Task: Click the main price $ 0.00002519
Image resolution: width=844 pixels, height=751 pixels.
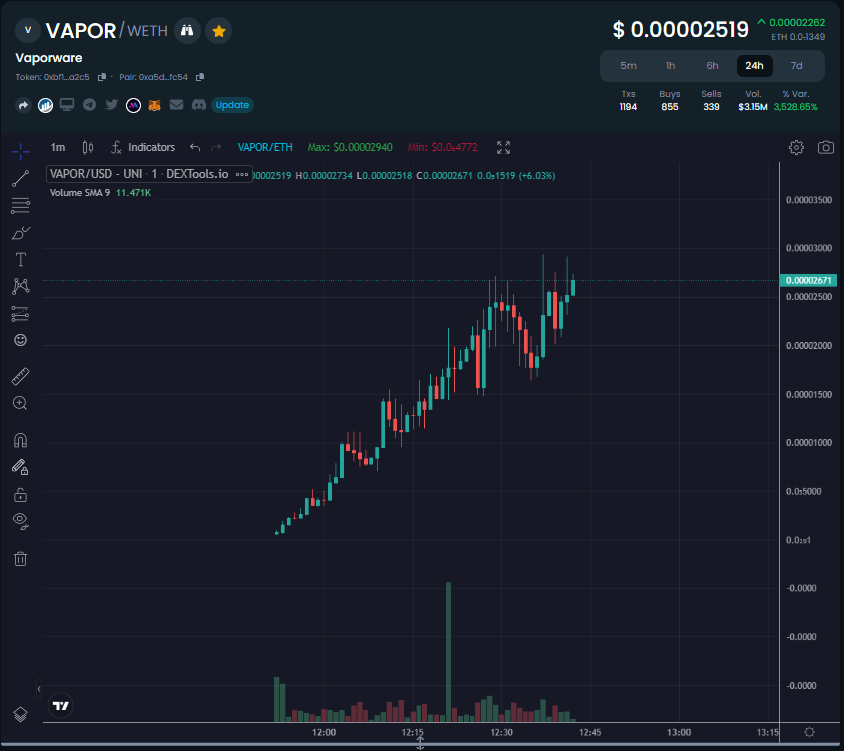Action: pos(681,30)
